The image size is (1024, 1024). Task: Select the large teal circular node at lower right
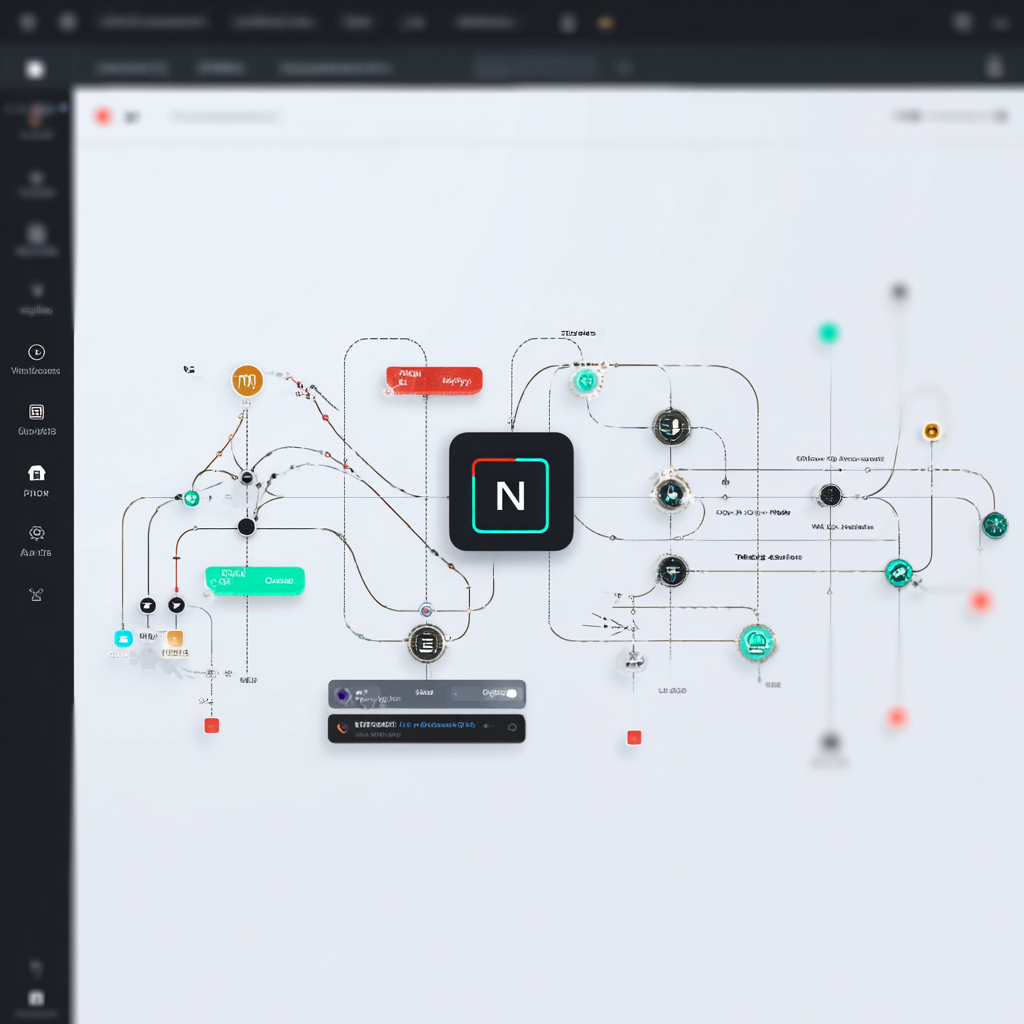pyautogui.click(x=756, y=643)
